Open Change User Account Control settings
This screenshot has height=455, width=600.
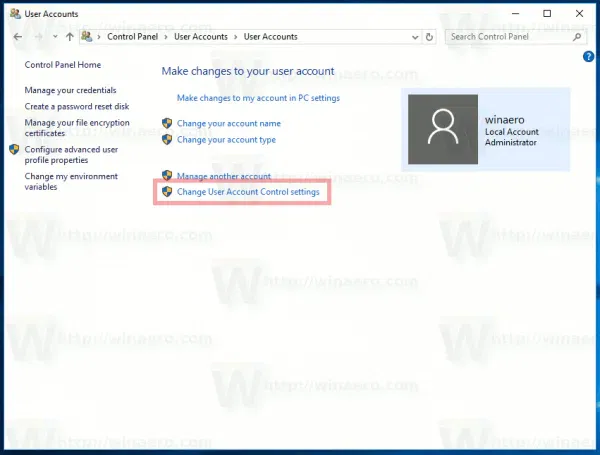pos(248,192)
